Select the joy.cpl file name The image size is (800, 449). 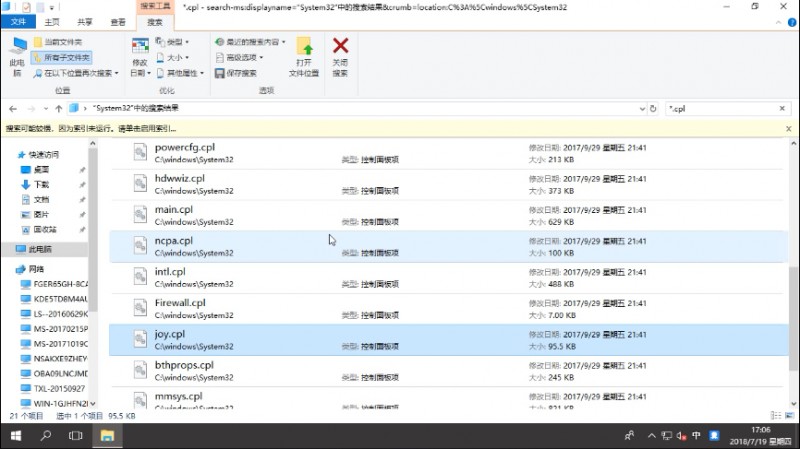click(170, 334)
